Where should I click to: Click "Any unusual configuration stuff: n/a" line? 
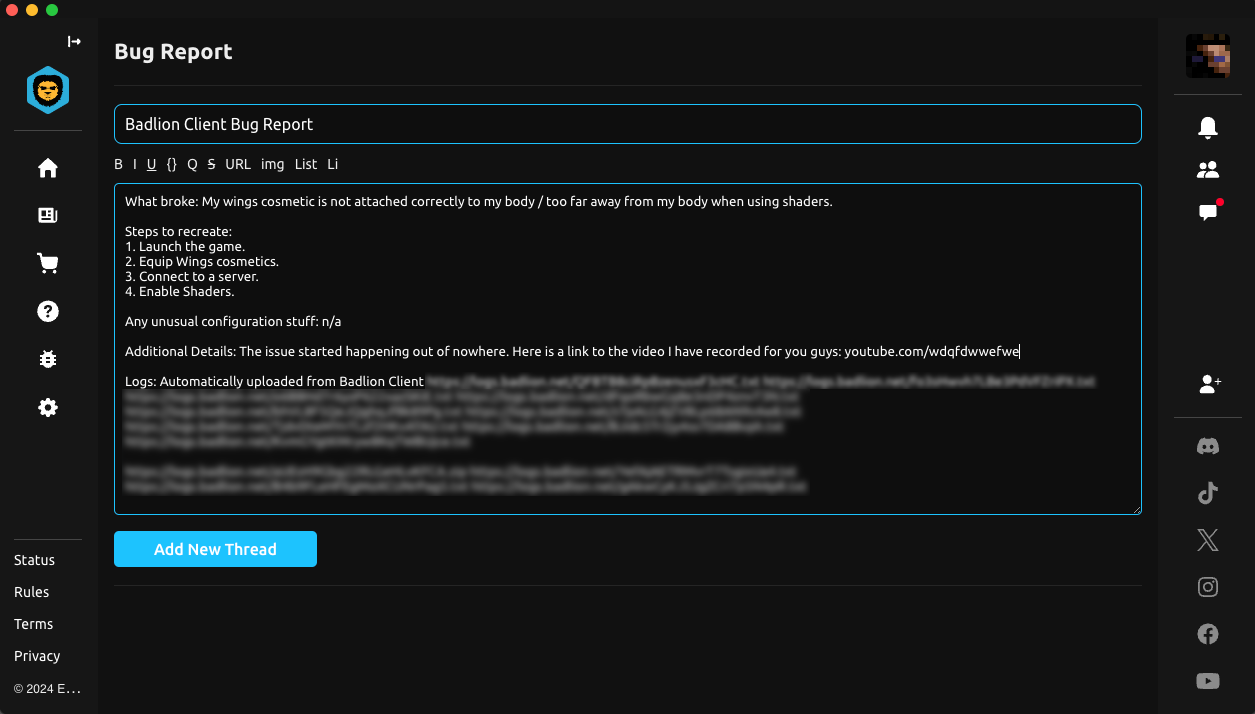(234, 322)
